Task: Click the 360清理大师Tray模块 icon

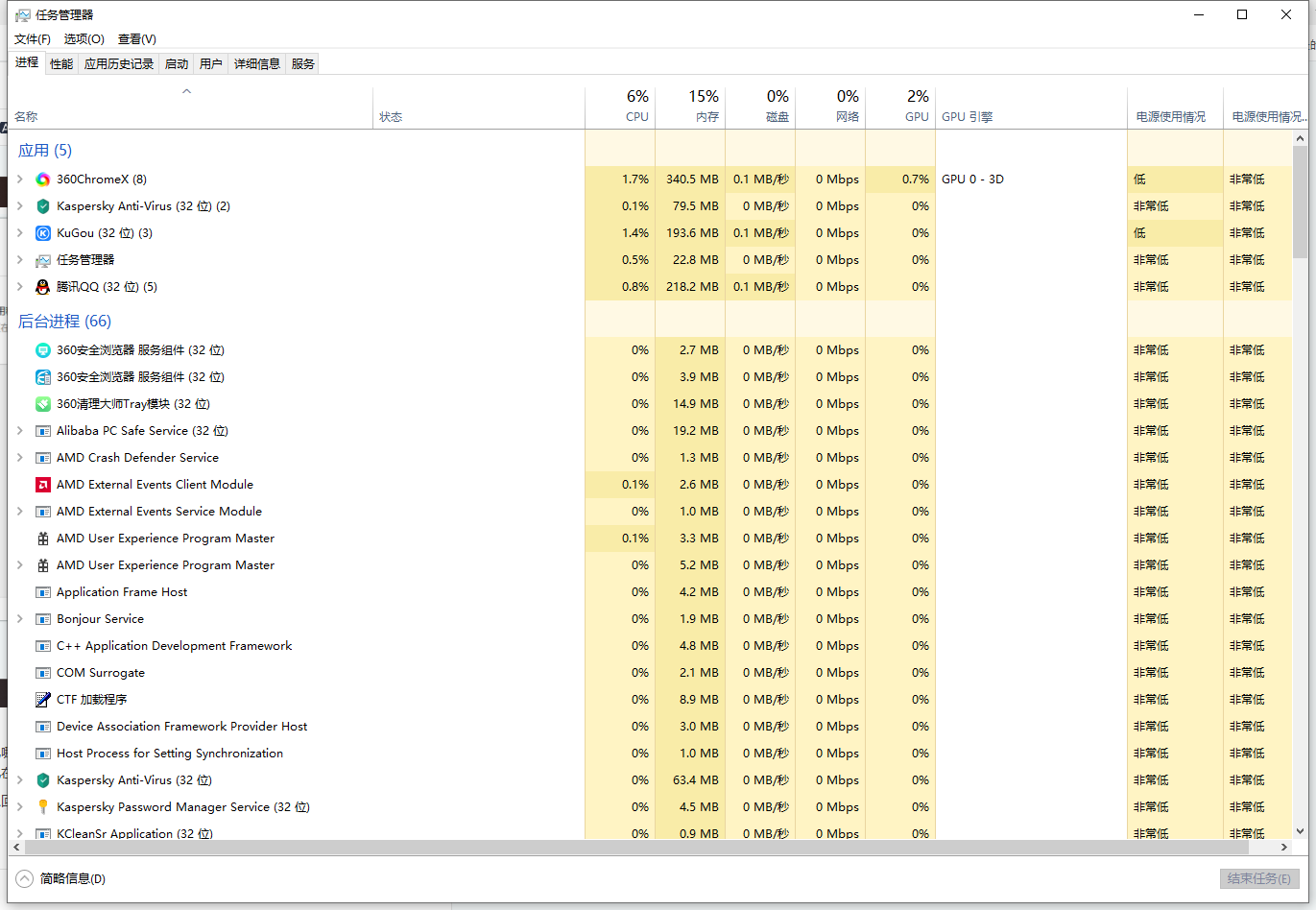Action: [x=43, y=404]
